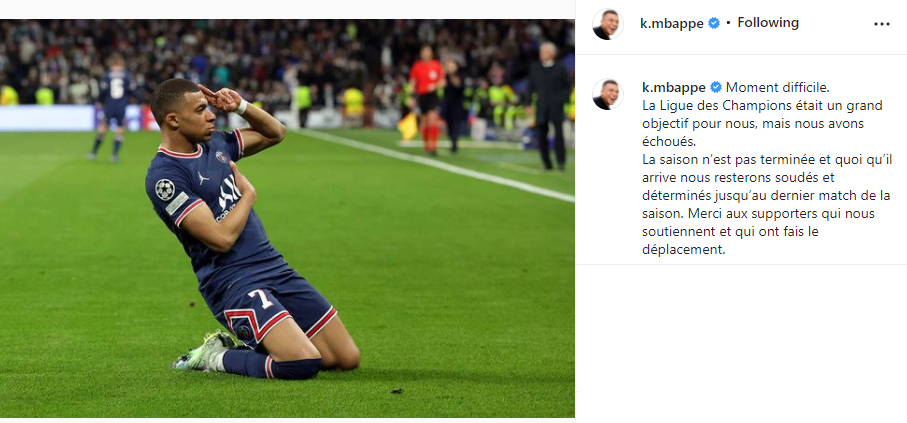
Task: Click the verified badge beside header username
Action: point(714,23)
